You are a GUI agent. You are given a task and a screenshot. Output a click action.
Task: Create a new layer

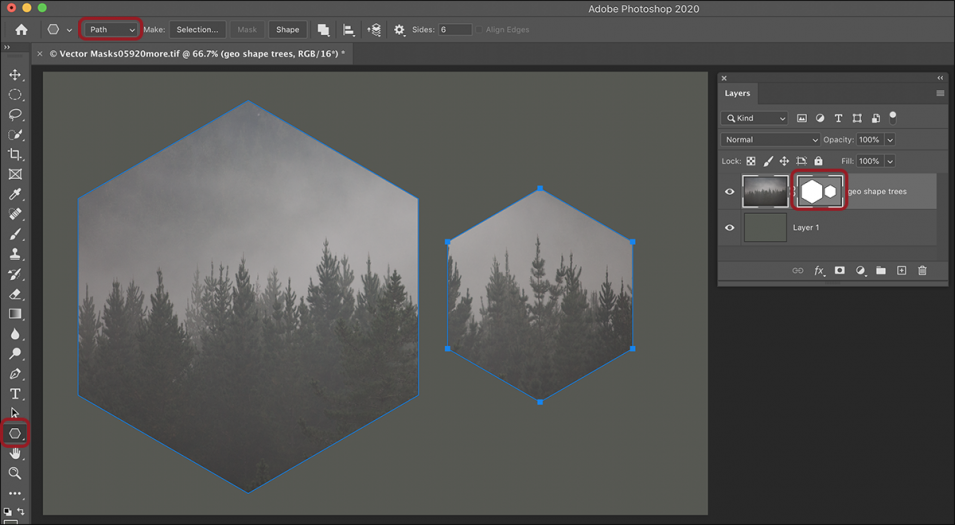[901, 270]
